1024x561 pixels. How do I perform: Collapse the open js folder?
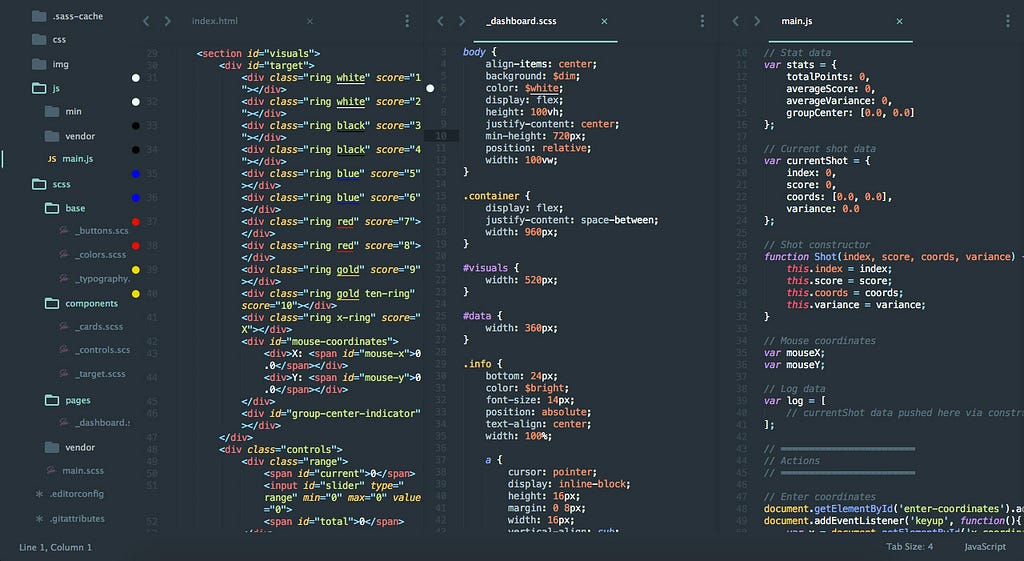point(46,88)
